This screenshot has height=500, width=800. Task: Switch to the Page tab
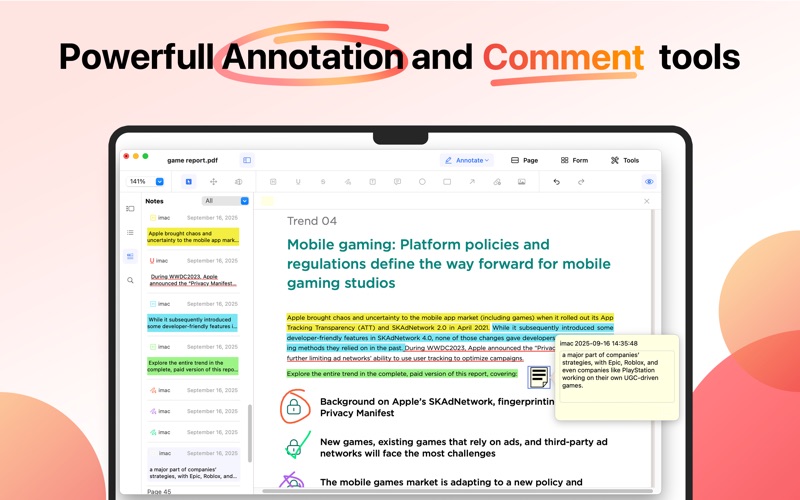coord(524,160)
